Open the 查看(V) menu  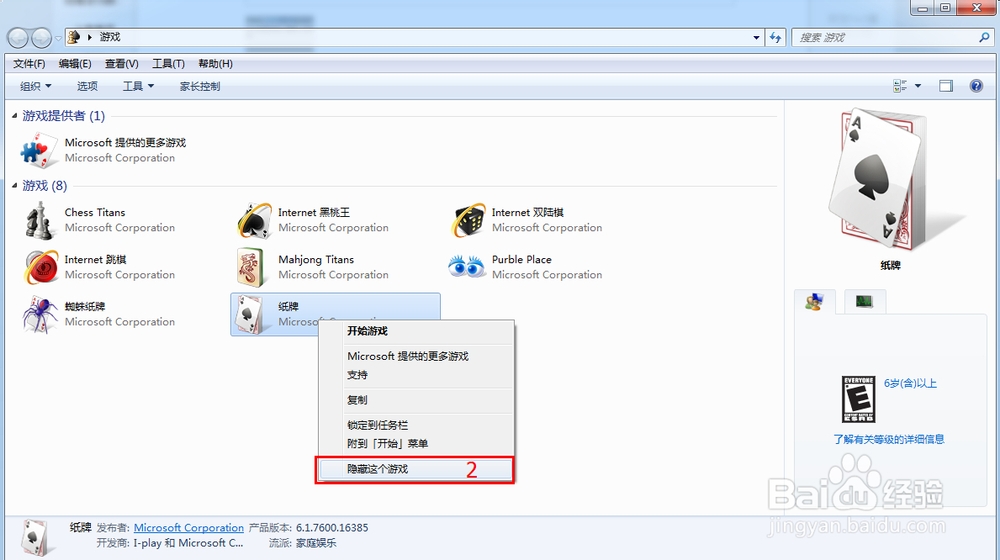click(121, 64)
